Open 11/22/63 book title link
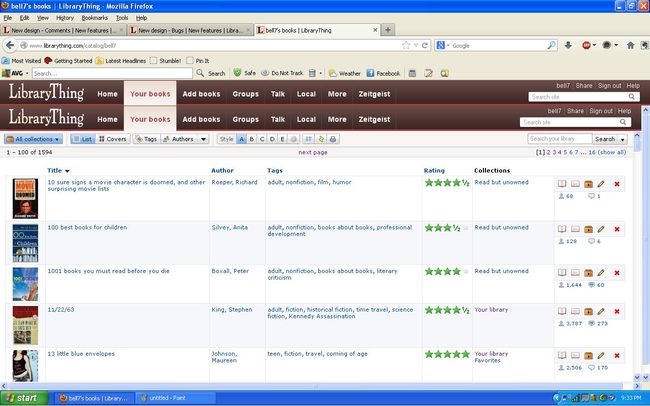650x406 pixels. (61, 310)
